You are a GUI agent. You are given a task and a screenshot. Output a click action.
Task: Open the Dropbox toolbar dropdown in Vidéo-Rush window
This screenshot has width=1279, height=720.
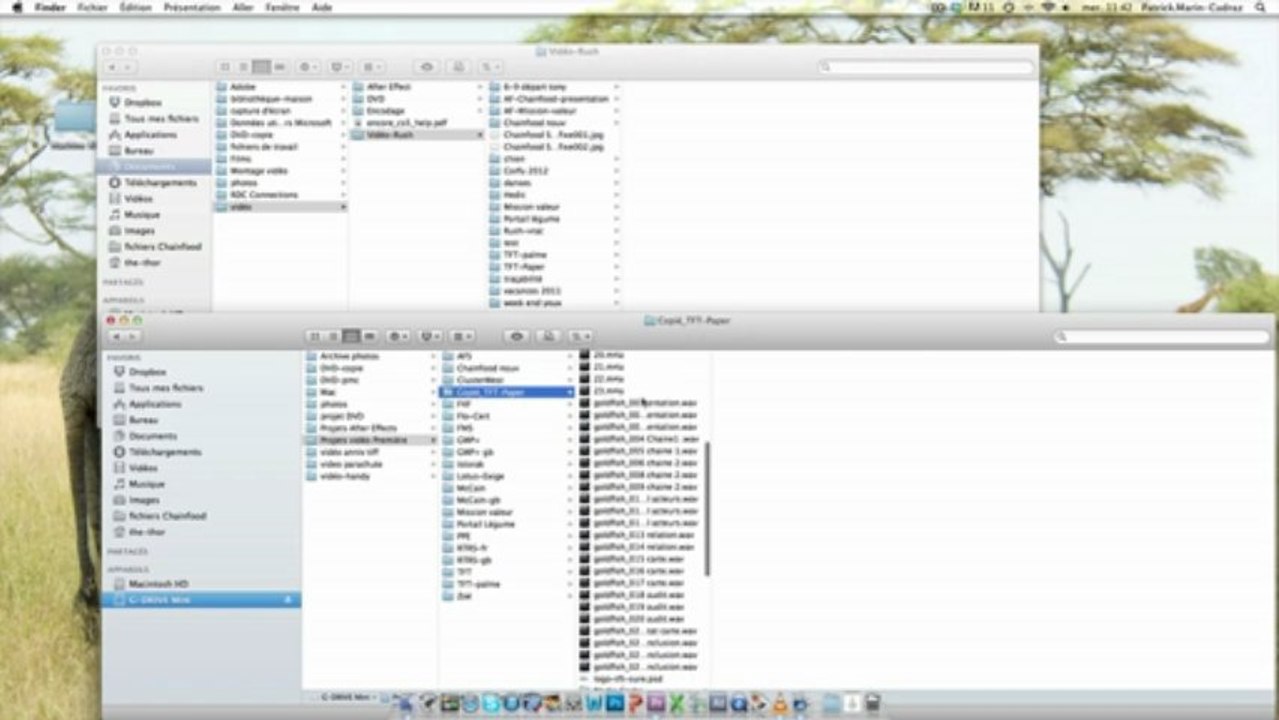pyautogui.click(x=339, y=67)
